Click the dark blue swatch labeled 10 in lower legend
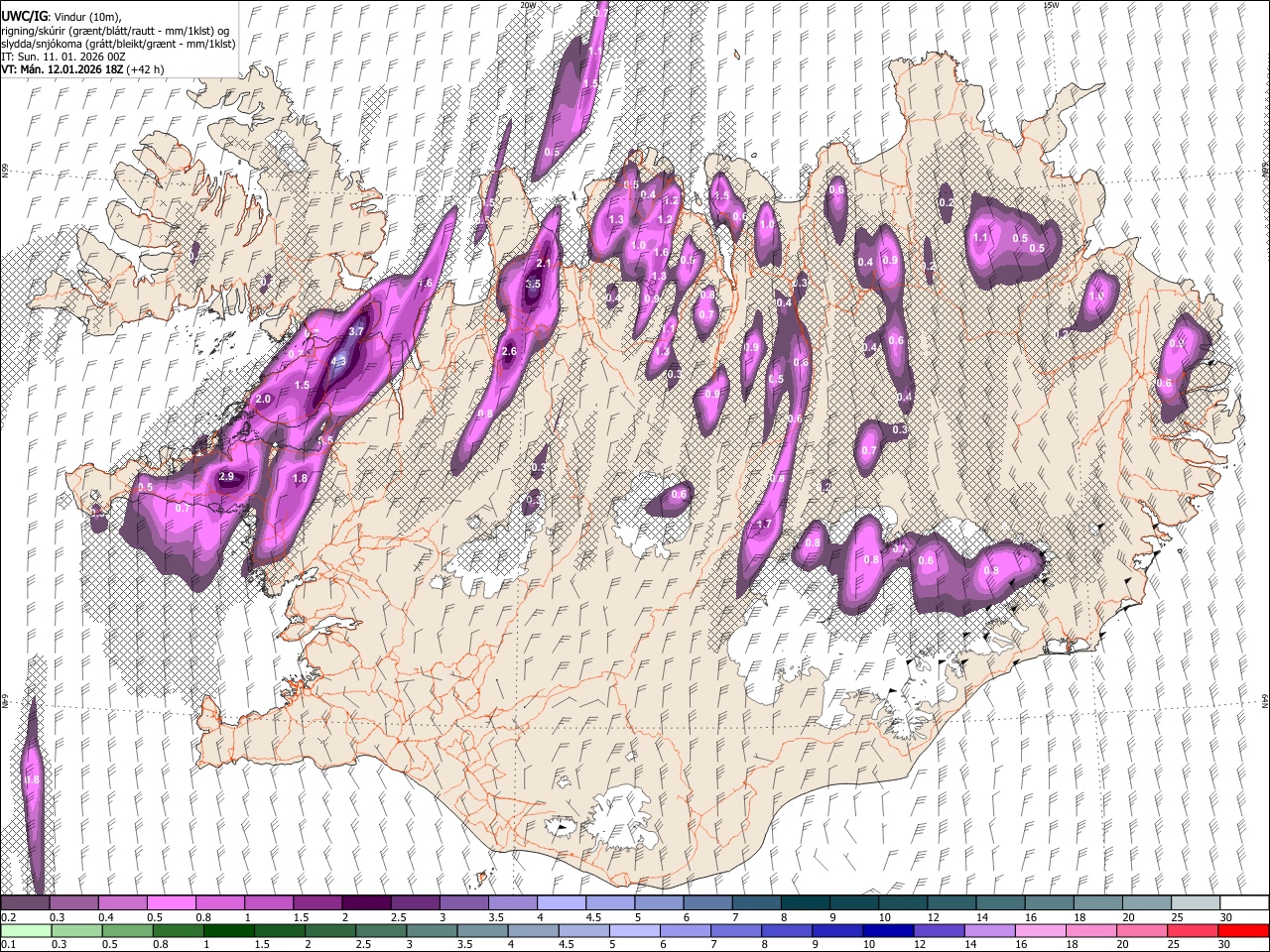The height and width of the screenshot is (952, 1270). (887, 930)
